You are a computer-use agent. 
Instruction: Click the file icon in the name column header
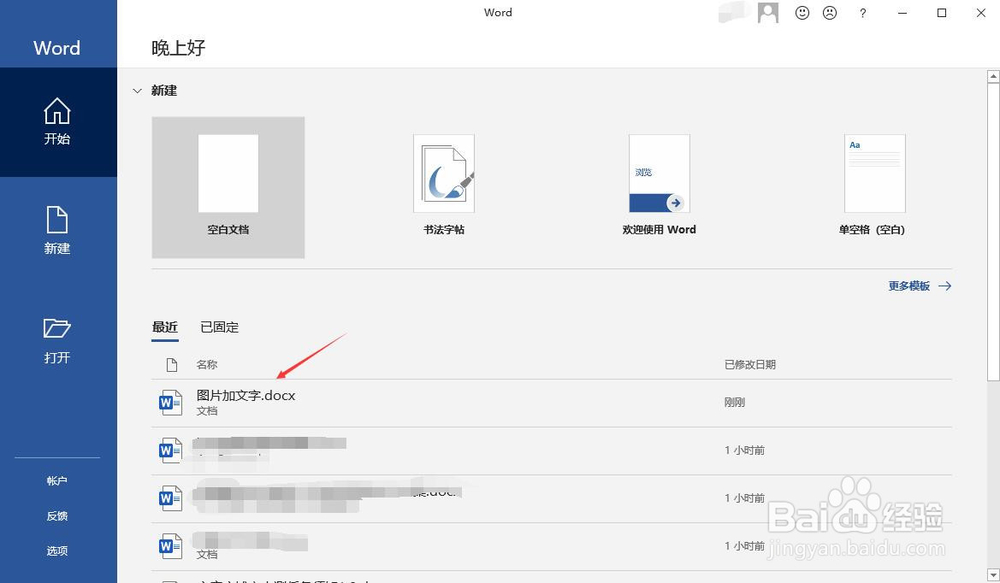tap(172, 365)
